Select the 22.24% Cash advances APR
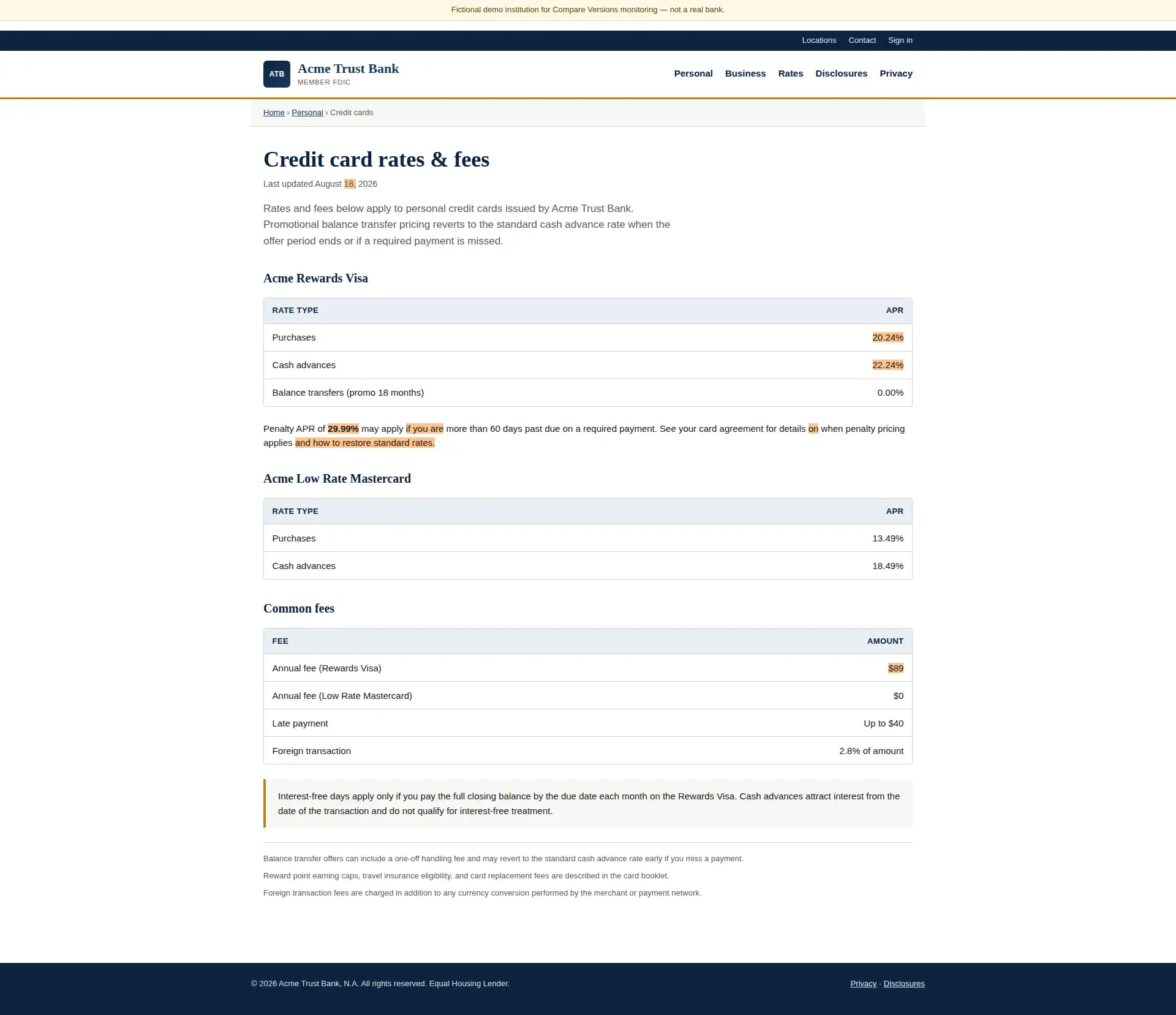 click(x=888, y=365)
